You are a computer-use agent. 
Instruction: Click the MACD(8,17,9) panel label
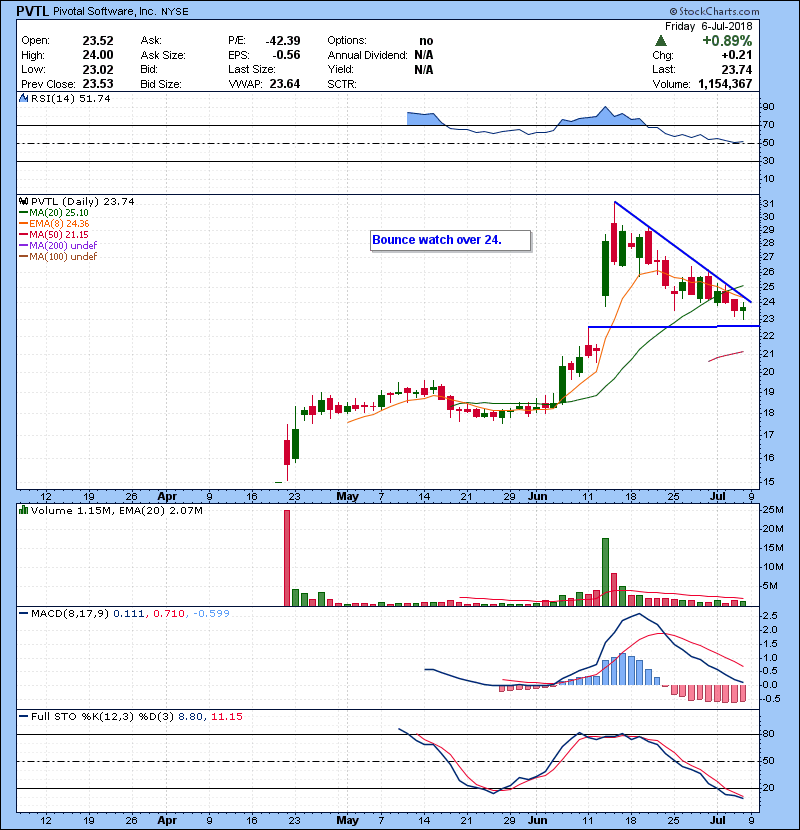coord(70,614)
